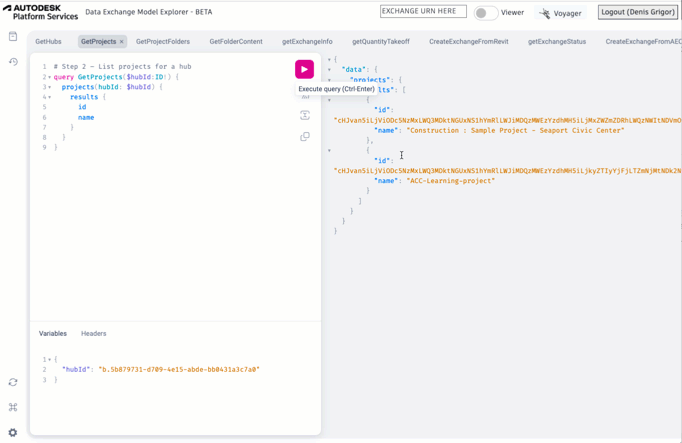Select the GetProjects tab

coord(98,42)
